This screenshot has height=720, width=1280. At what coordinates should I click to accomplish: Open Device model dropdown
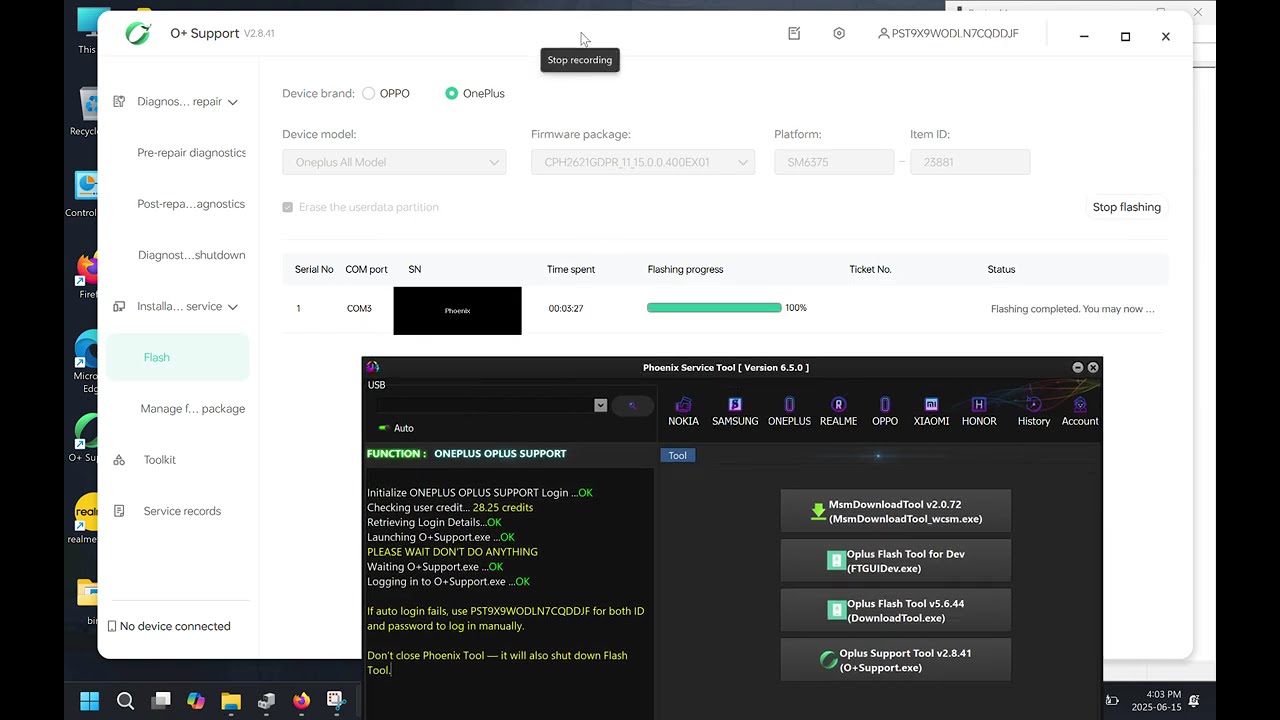coord(394,162)
